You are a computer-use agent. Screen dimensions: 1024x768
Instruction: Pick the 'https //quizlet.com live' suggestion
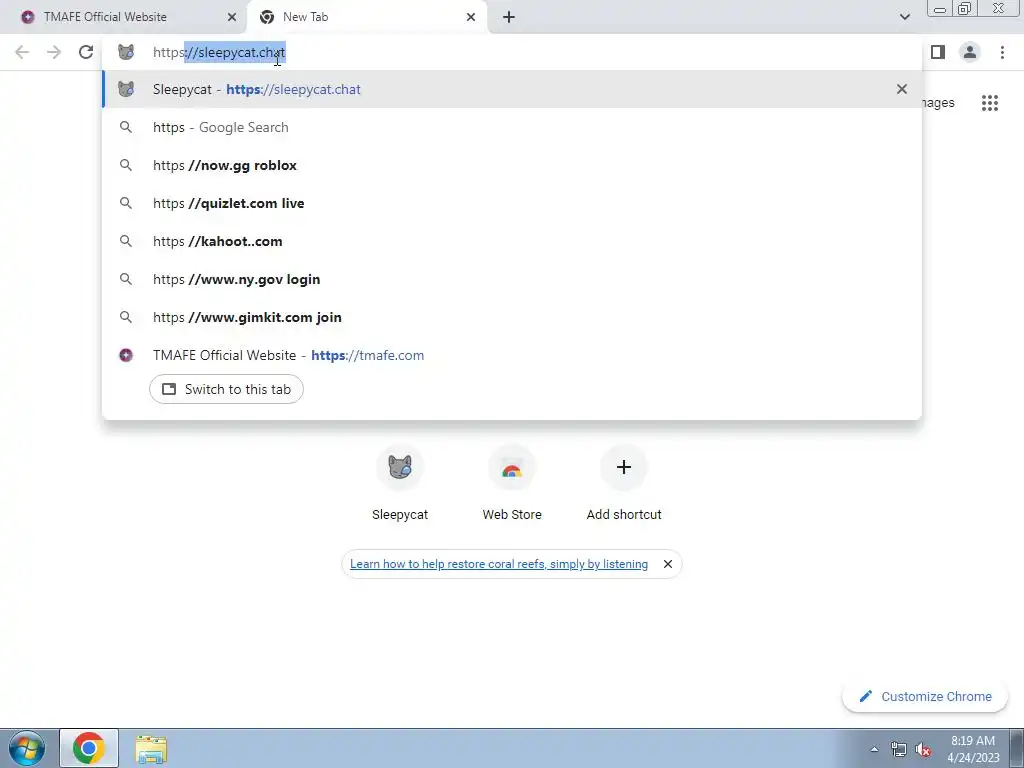point(512,203)
